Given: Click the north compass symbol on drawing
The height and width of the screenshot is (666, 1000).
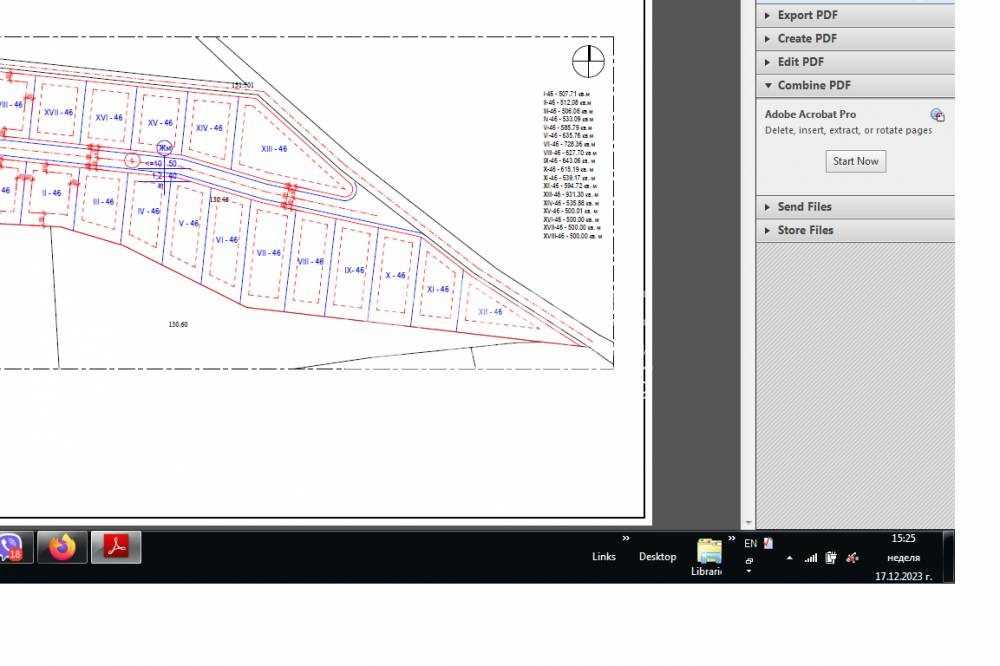Looking at the screenshot, I should (588, 61).
